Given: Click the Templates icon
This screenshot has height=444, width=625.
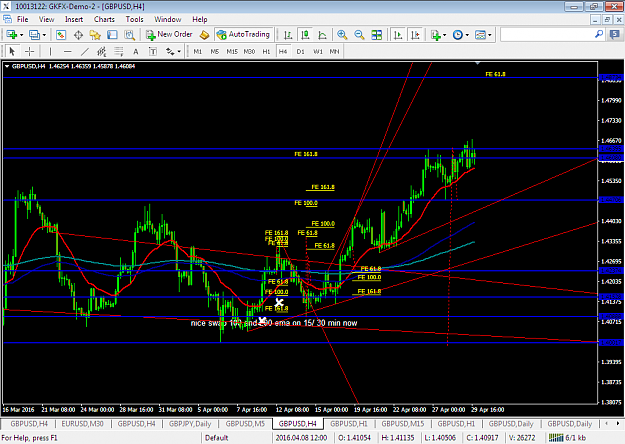Looking at the screenshot, I should 480,35.
